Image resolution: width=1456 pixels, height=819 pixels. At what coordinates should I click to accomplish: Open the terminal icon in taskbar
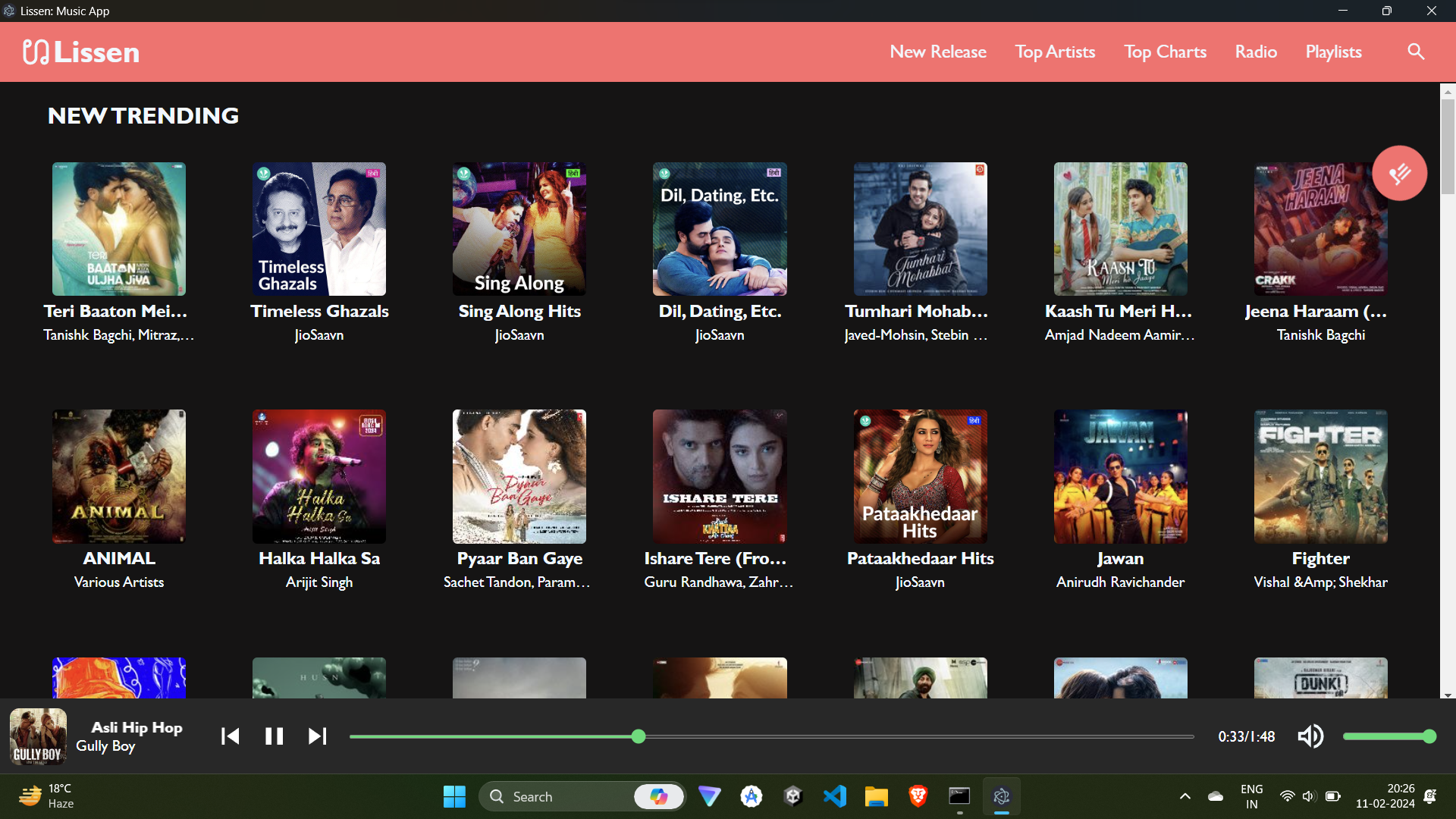point(959,796)
